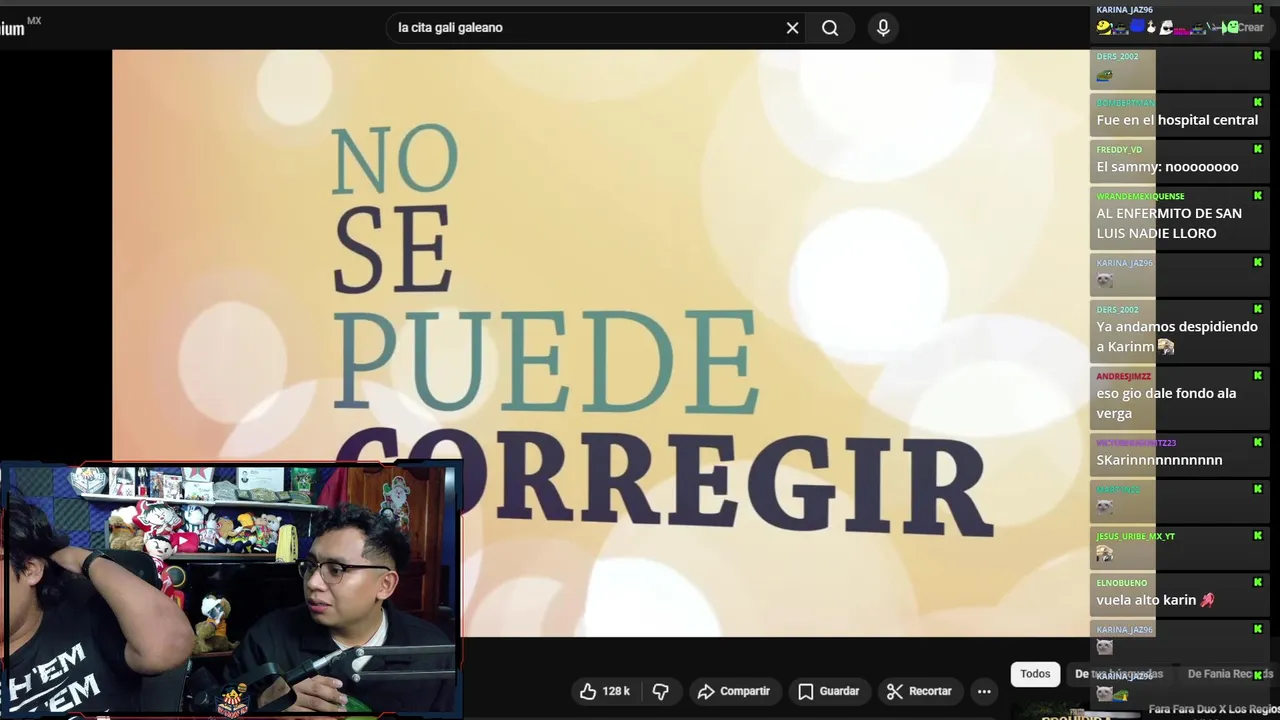Click message 'Ya andamos despidiendo a Karinm'
Screen dimensions: 1280x720
1177,337
